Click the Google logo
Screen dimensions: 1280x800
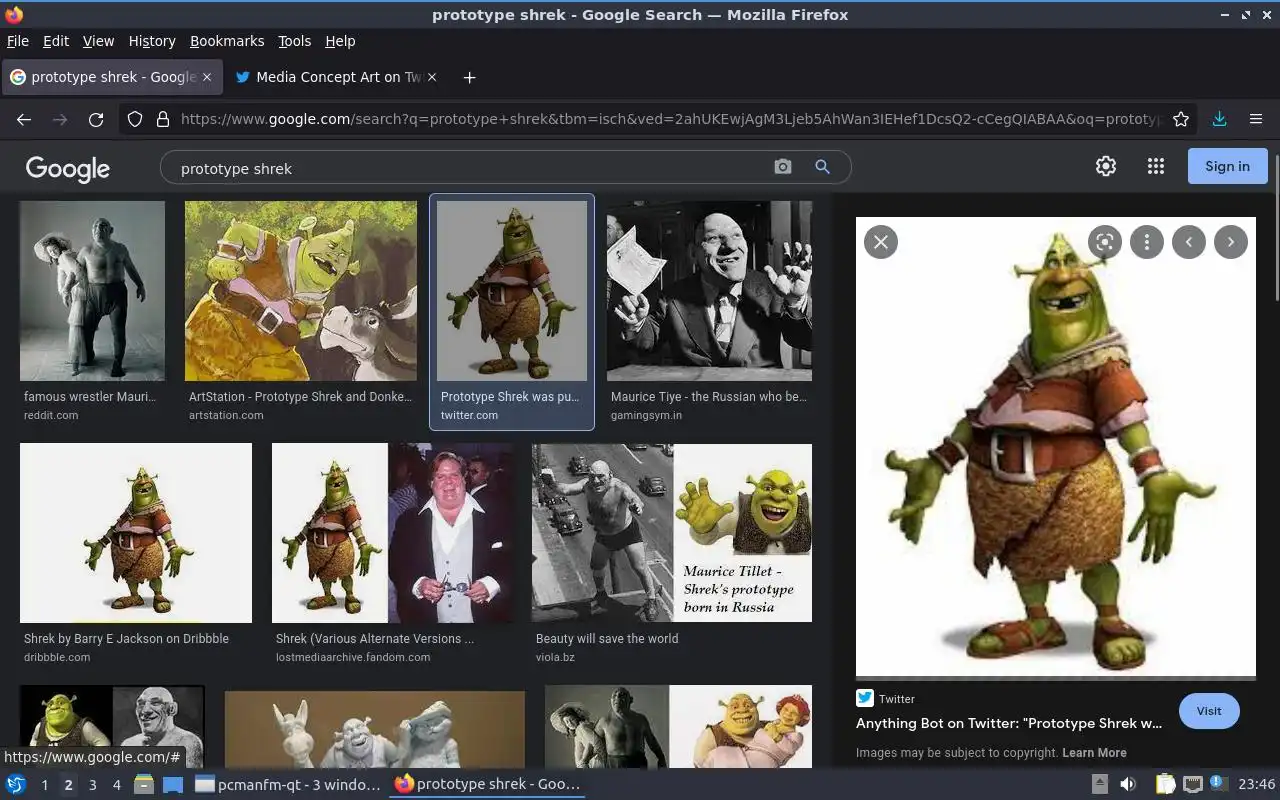coord(68,168)
